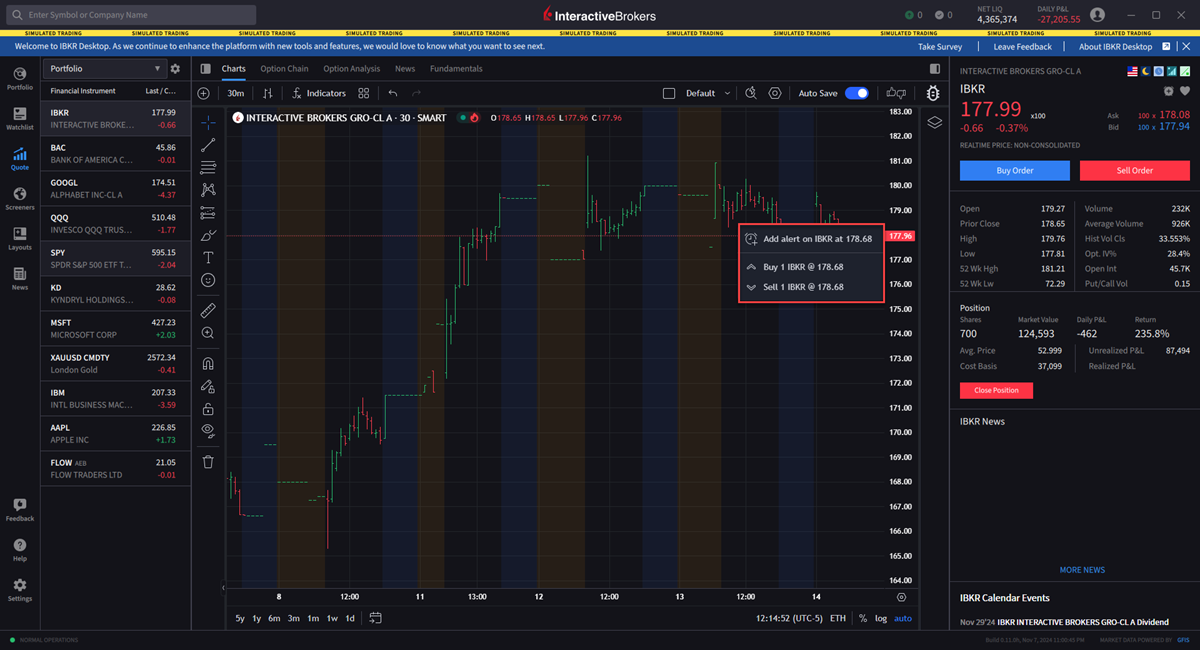Expand the Portfolio watchlist dropdown
The height and width of the screenshot is (650, 1200).
(105, 69)
